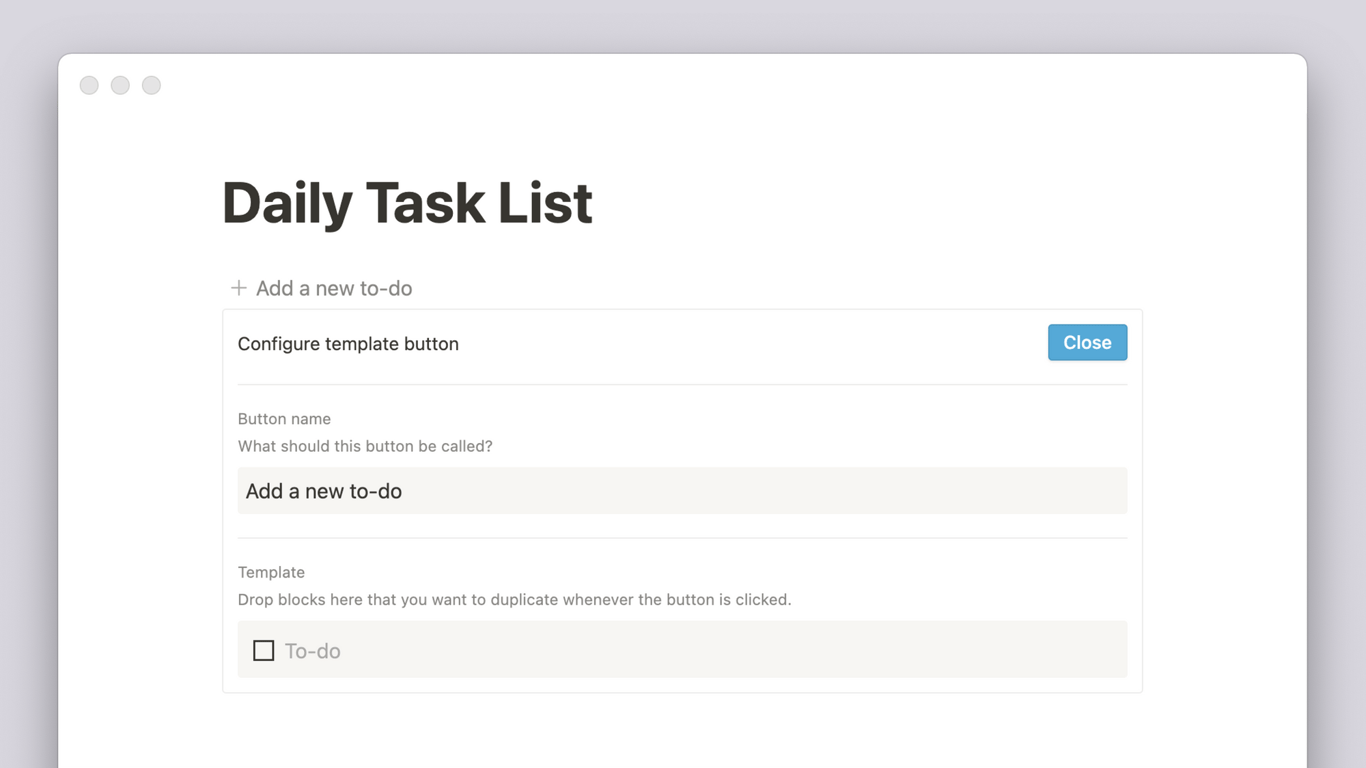
Task: Check the To-do checkbox in the template
Action: 264,651
